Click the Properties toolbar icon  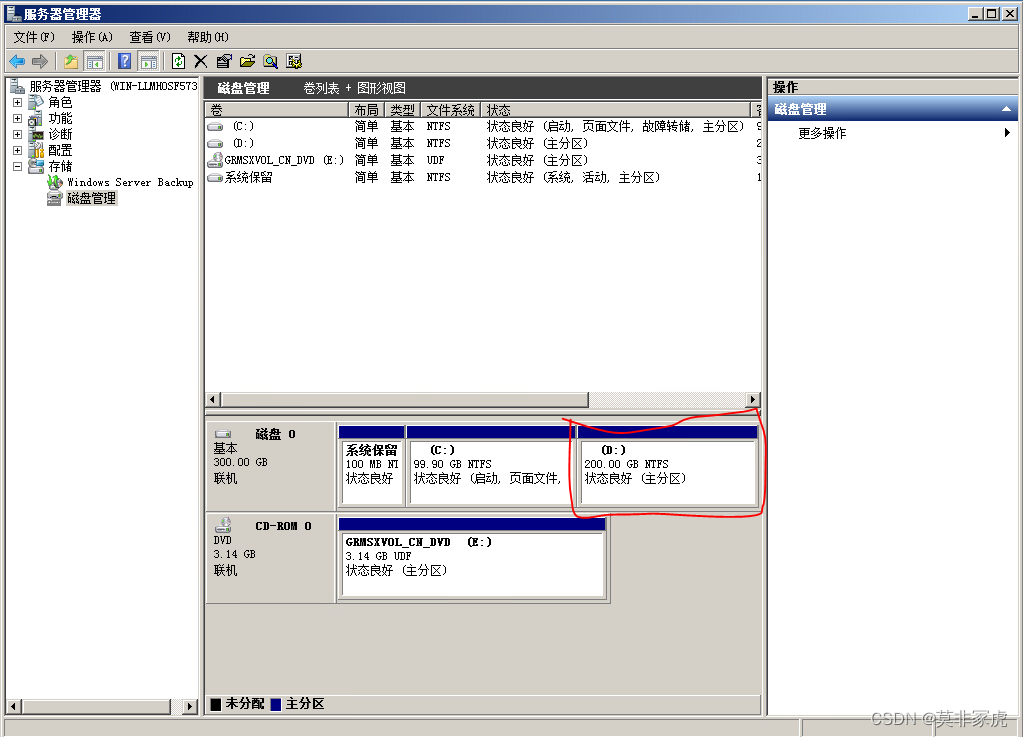click(224, 61)
